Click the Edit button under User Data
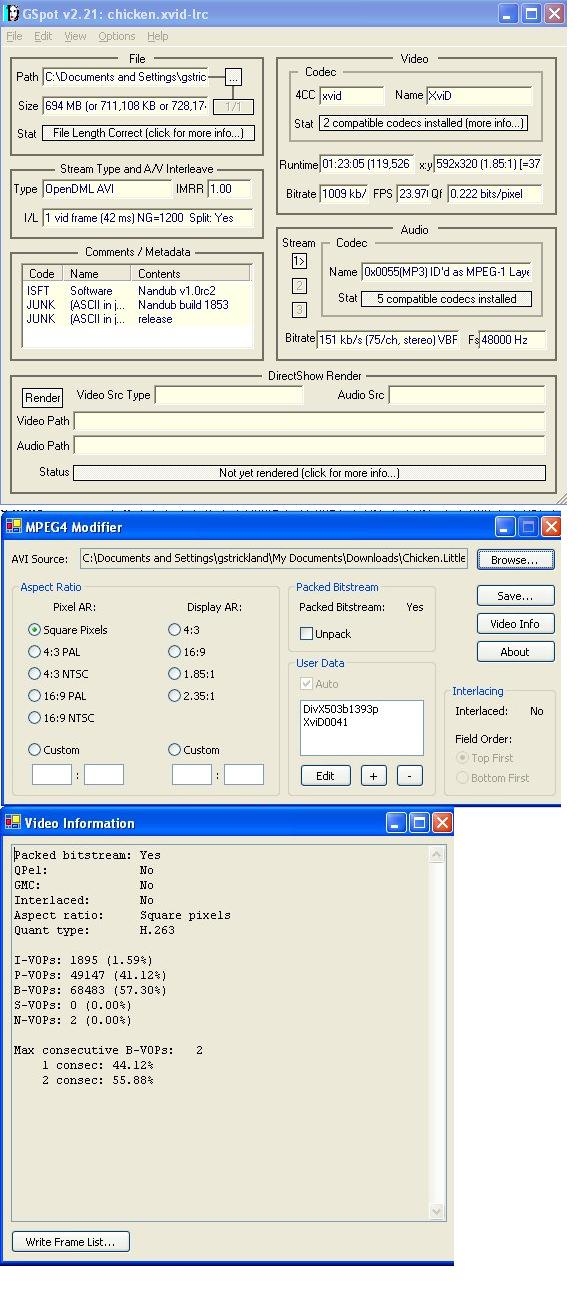 pyautogui.click(x=325, y=776)
